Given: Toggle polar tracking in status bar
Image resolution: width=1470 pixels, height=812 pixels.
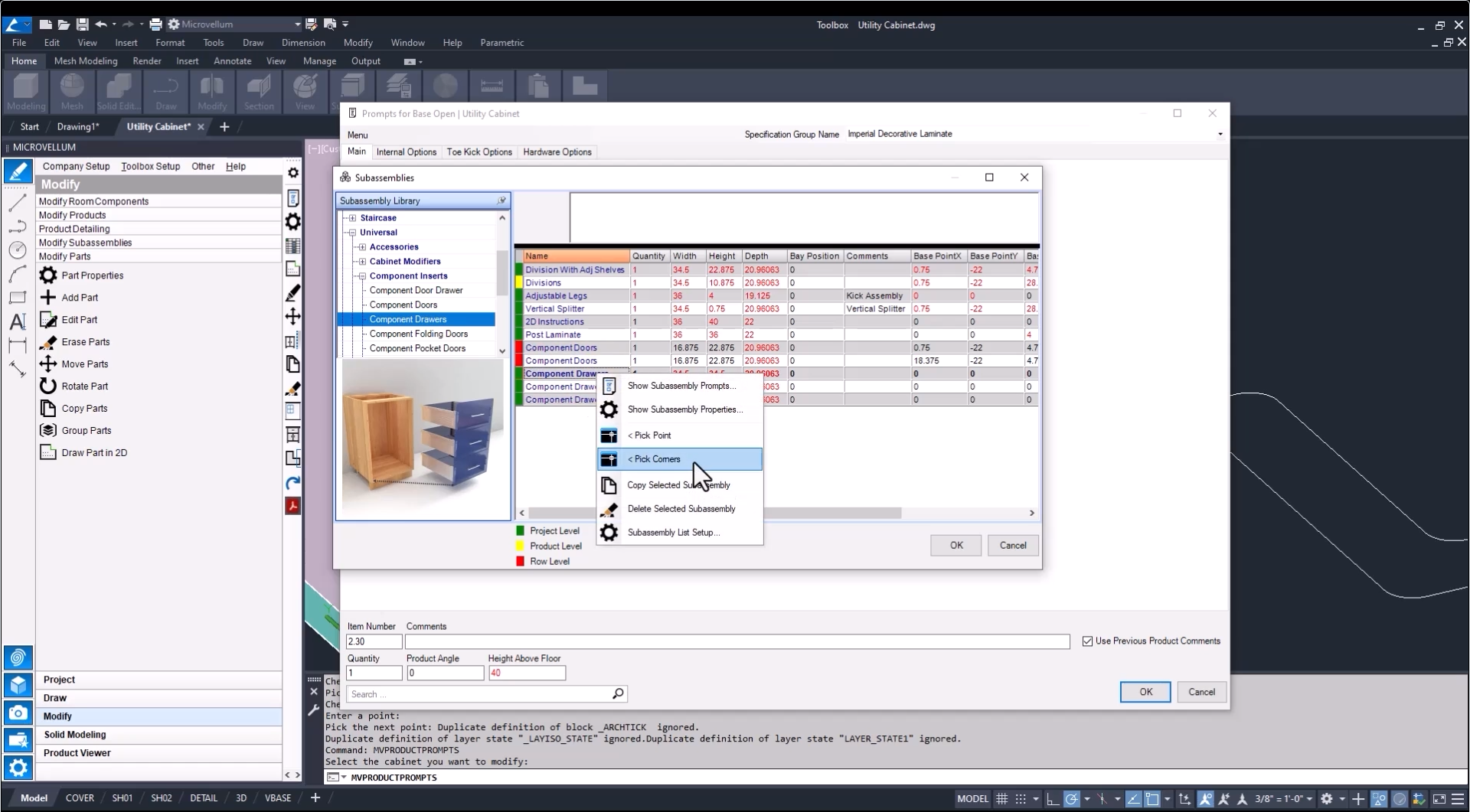Looking at the screenshot, I should [x=1072, y=799].
